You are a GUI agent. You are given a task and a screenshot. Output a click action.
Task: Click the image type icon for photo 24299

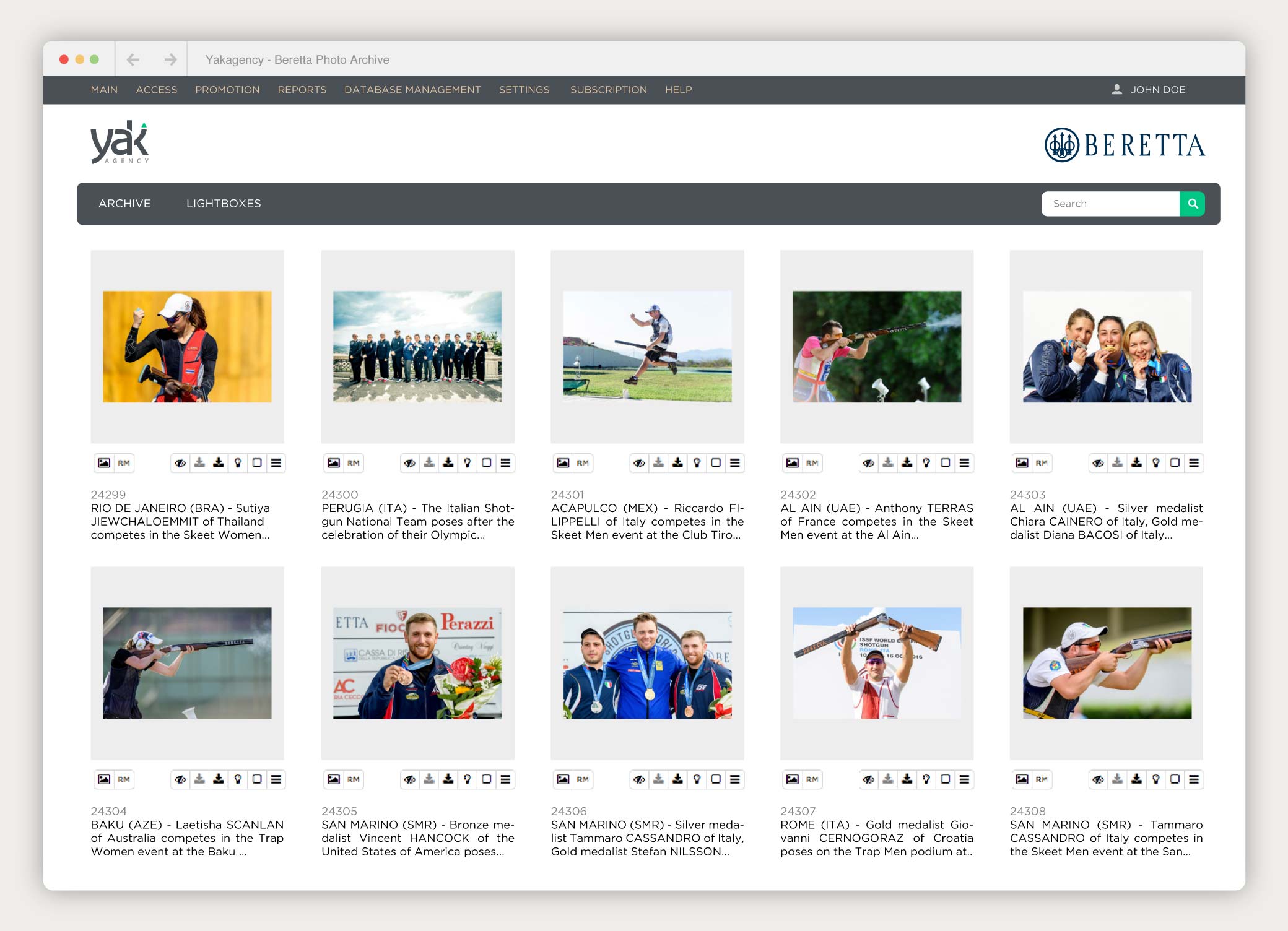[104, 463]
